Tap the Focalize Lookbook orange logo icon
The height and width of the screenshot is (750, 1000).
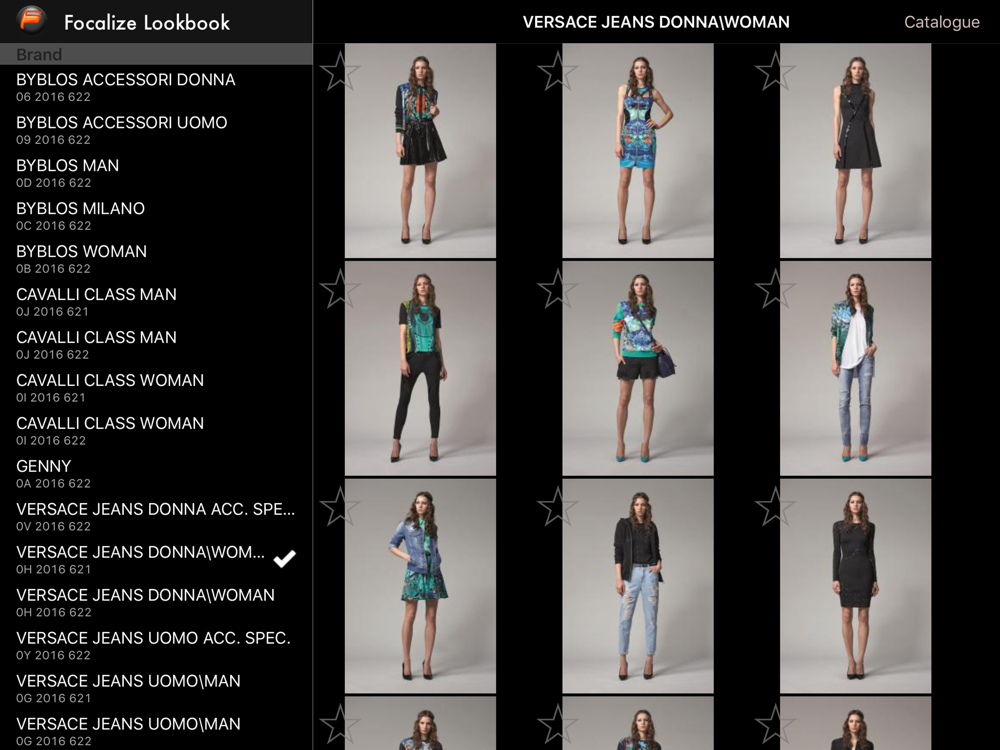click(x=31, y=20)
